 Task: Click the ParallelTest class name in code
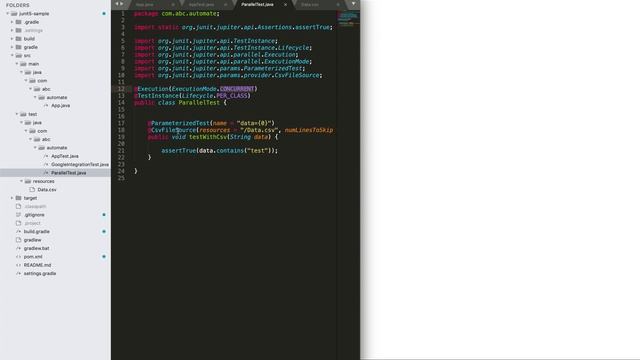pos(199,102)
